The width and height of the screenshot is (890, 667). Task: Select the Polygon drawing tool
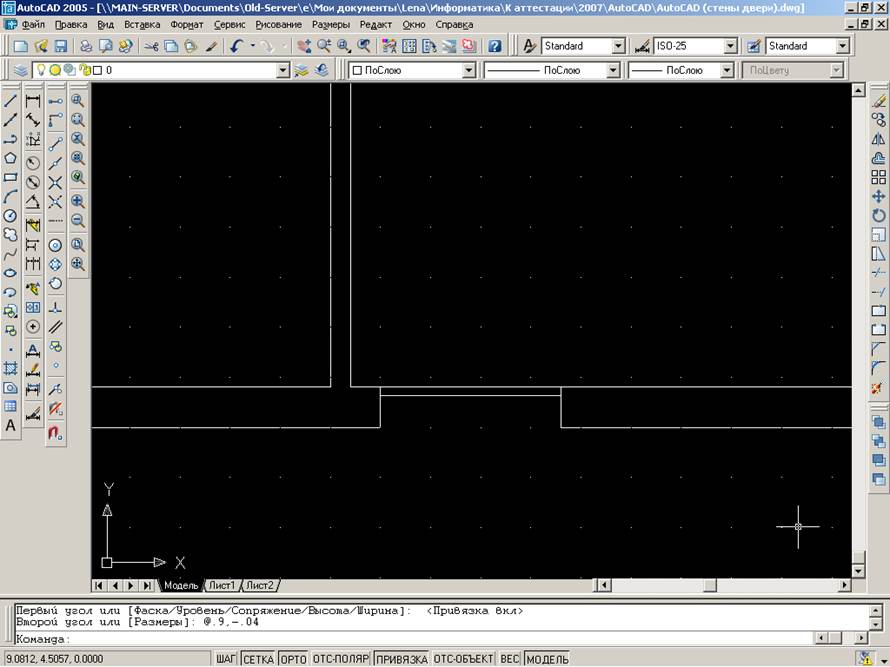[x=10, y=158]
